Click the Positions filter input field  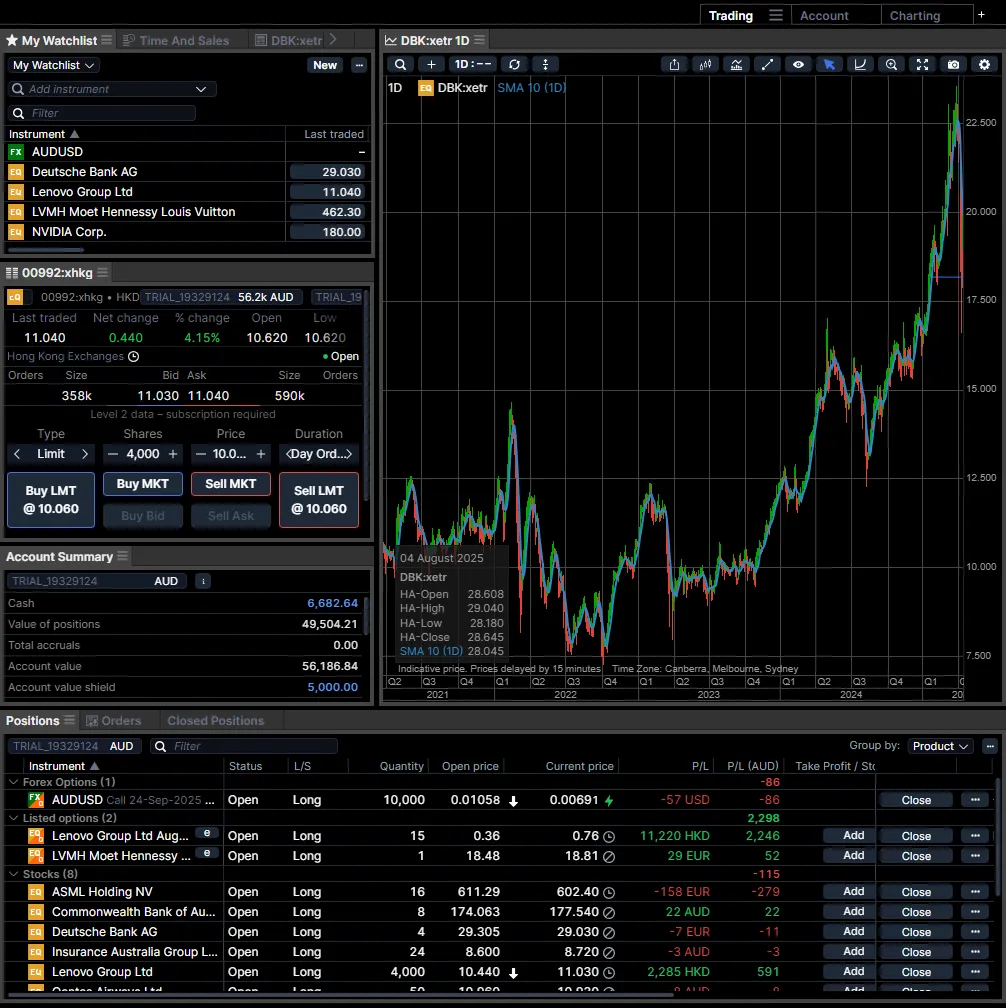coord(244,746)
